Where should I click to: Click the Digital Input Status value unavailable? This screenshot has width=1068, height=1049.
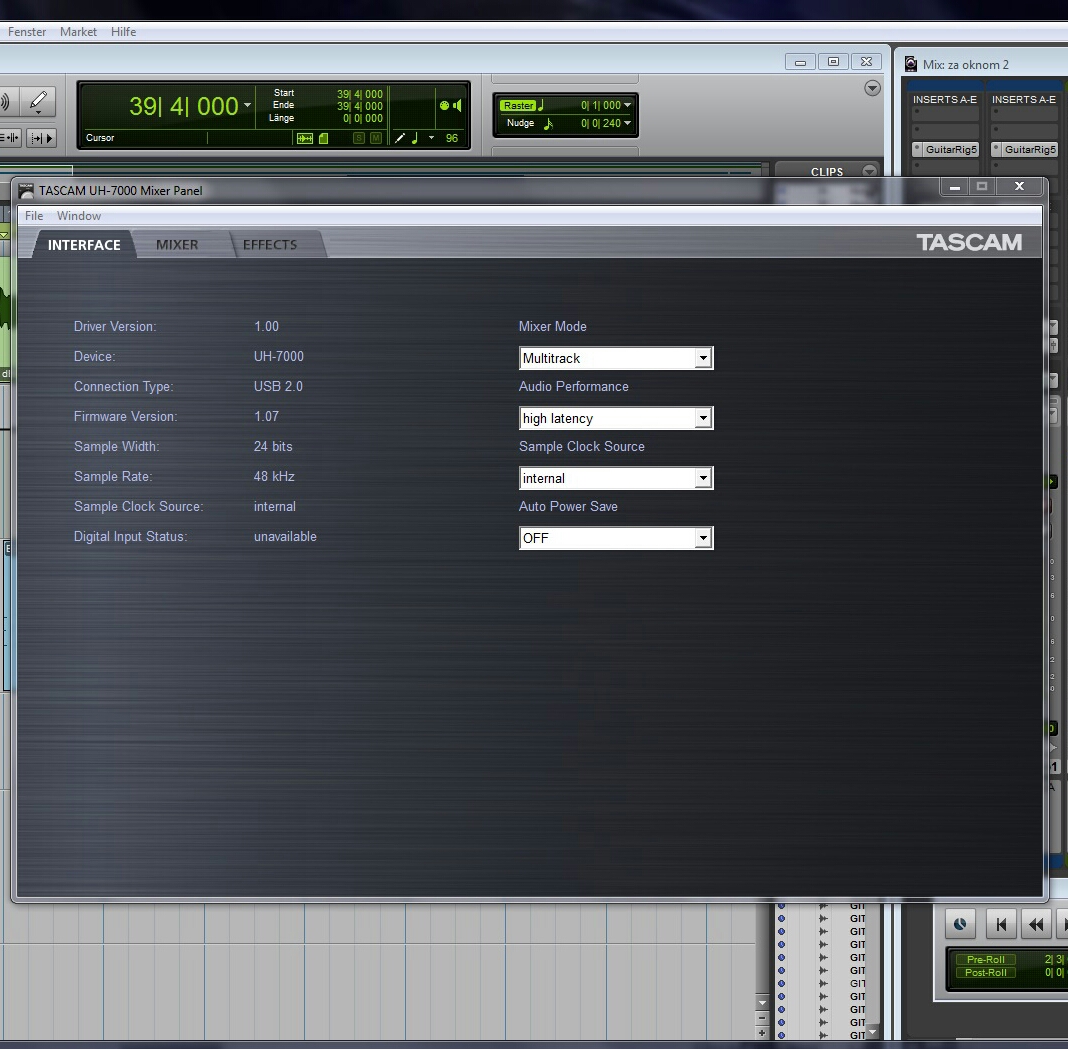285,536
